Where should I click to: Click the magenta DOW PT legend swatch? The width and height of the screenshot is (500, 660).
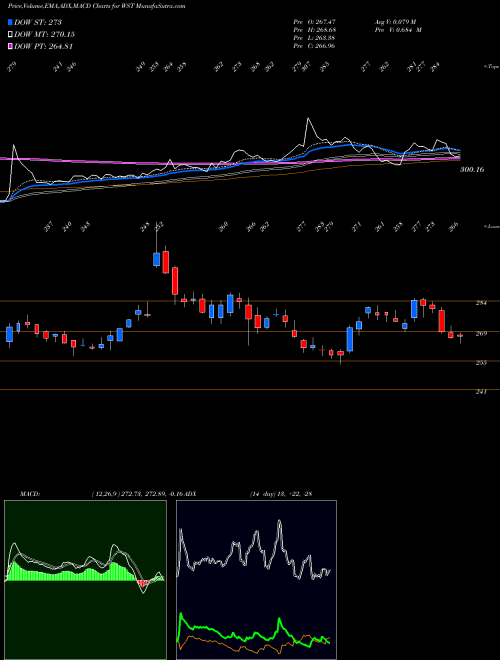click(10, 46)
